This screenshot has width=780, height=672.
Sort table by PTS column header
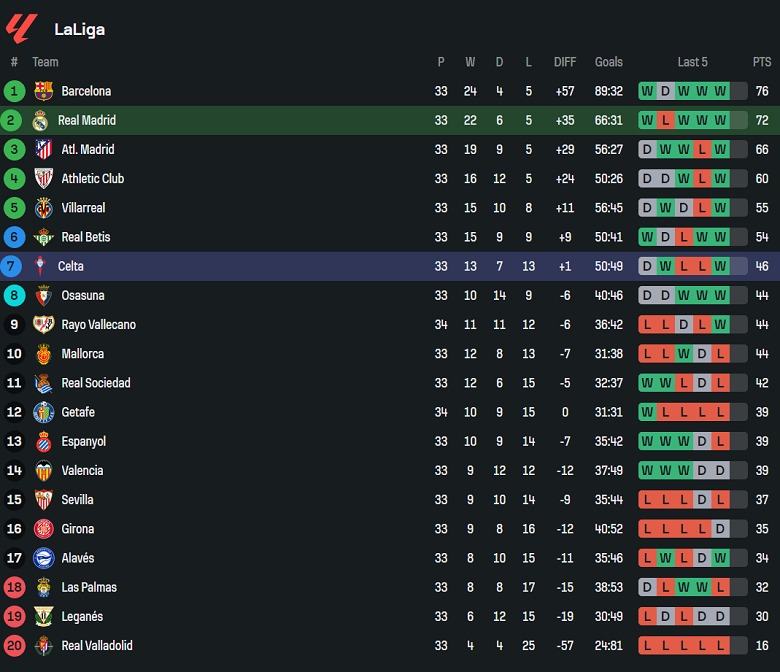pyautogui.click(x=762, y=62)
